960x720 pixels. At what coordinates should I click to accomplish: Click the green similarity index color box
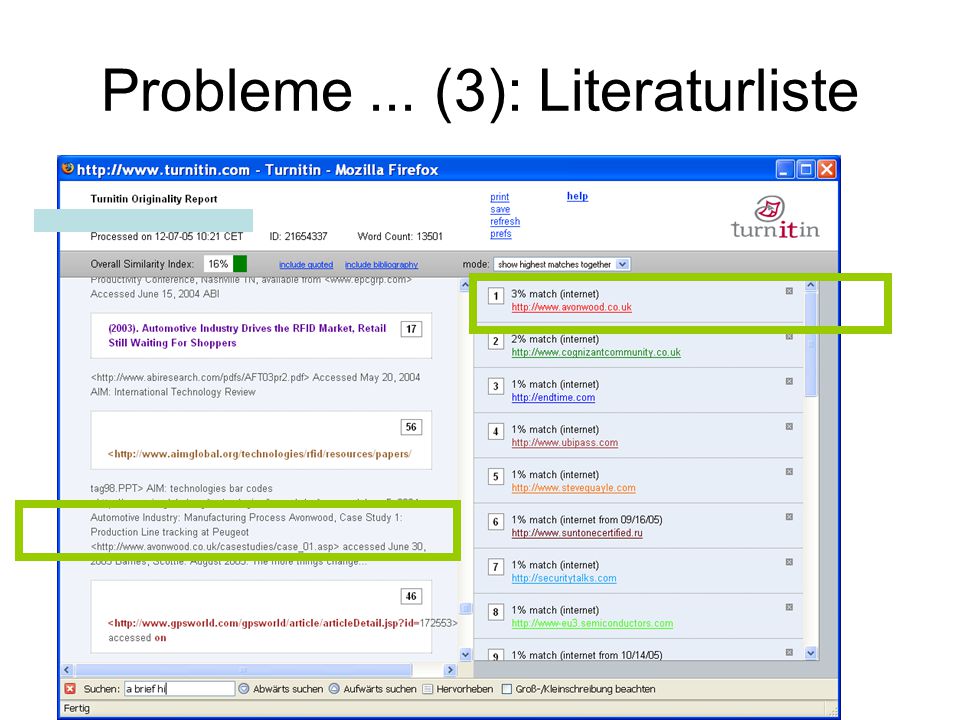pos(240,264)
